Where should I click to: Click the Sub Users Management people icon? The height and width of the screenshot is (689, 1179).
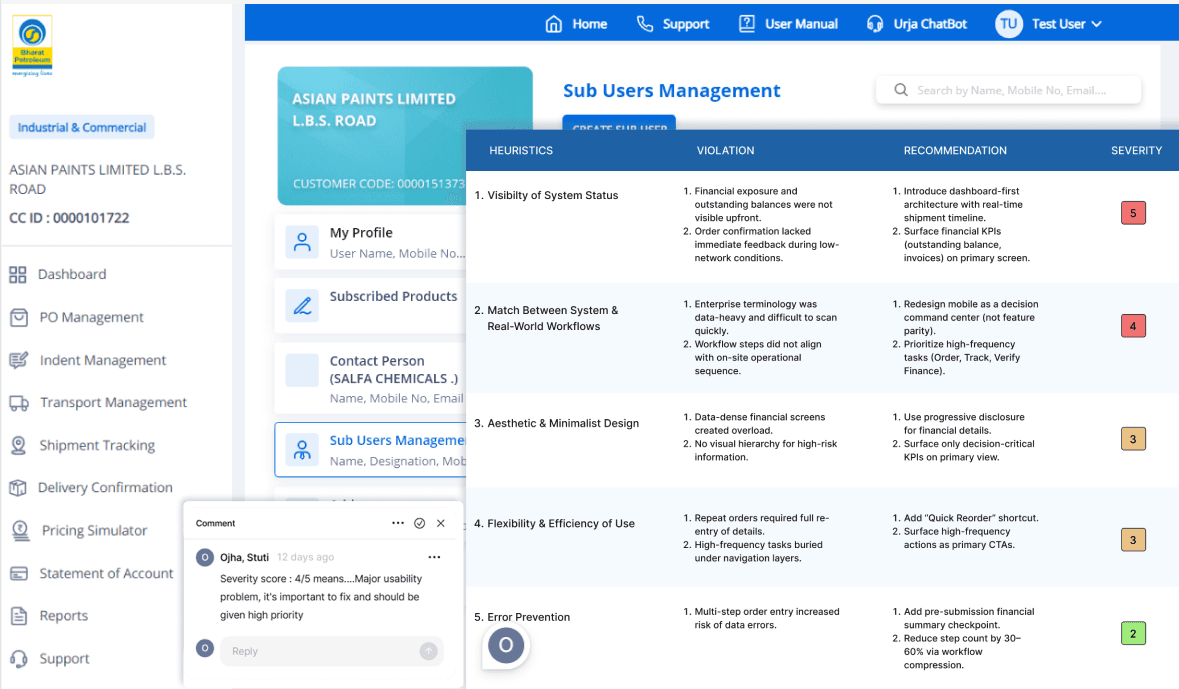302,450
